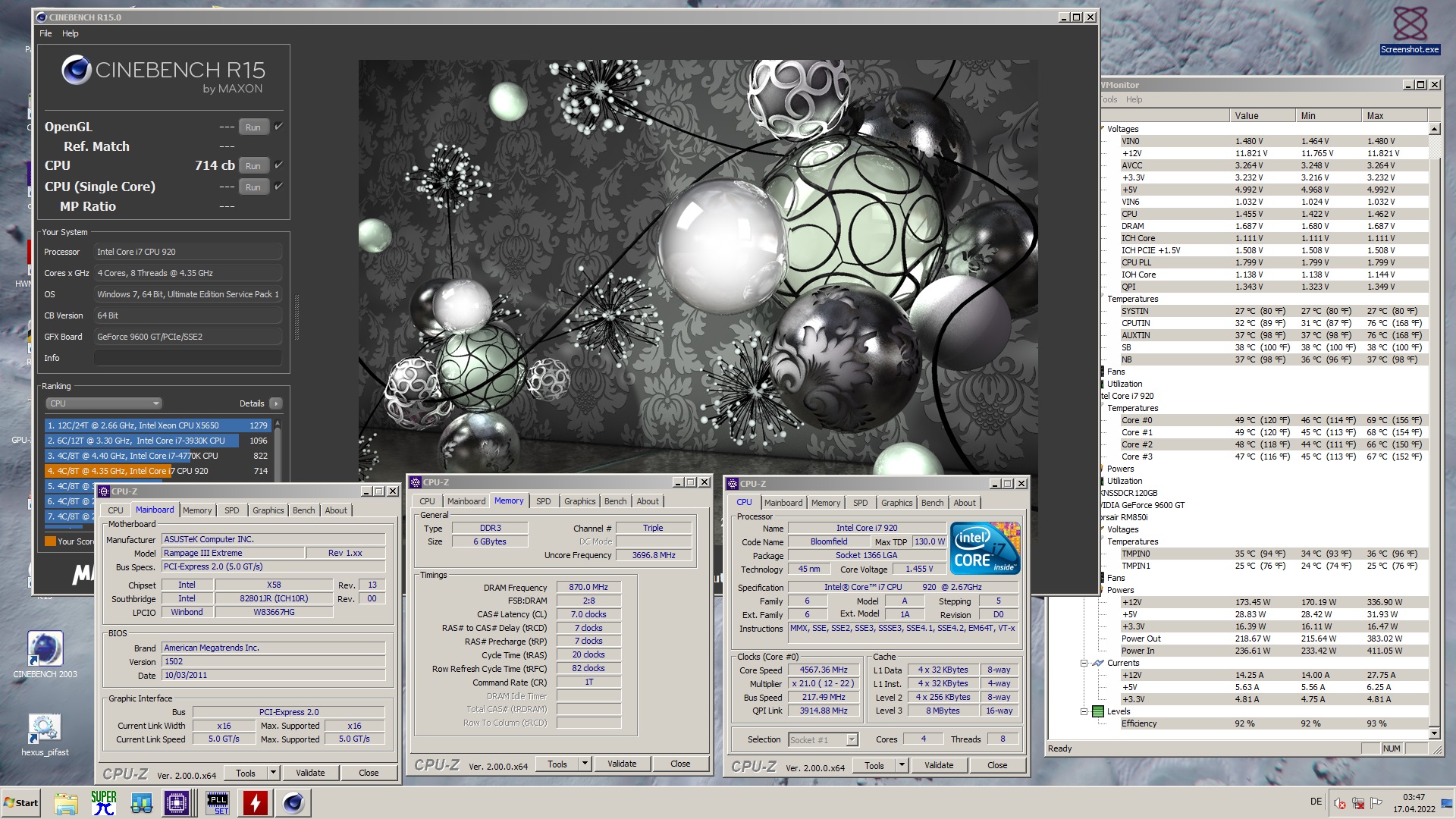Image resolution: width=1456 pixels, height=819 pixels.
Task: Click CPU-Z title icon of the Processor window
Action: pos(733,484)
